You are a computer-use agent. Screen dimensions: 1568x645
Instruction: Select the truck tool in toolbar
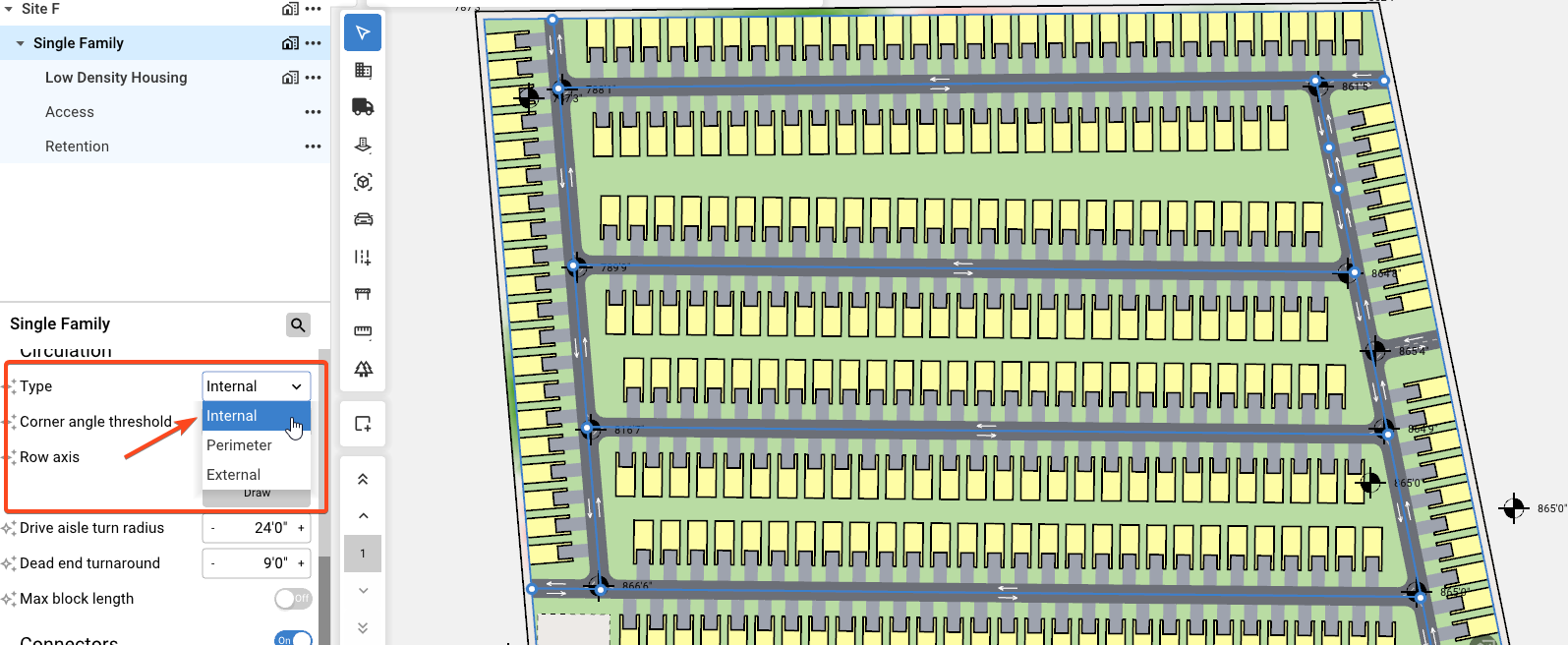click(x=363, y=107)
